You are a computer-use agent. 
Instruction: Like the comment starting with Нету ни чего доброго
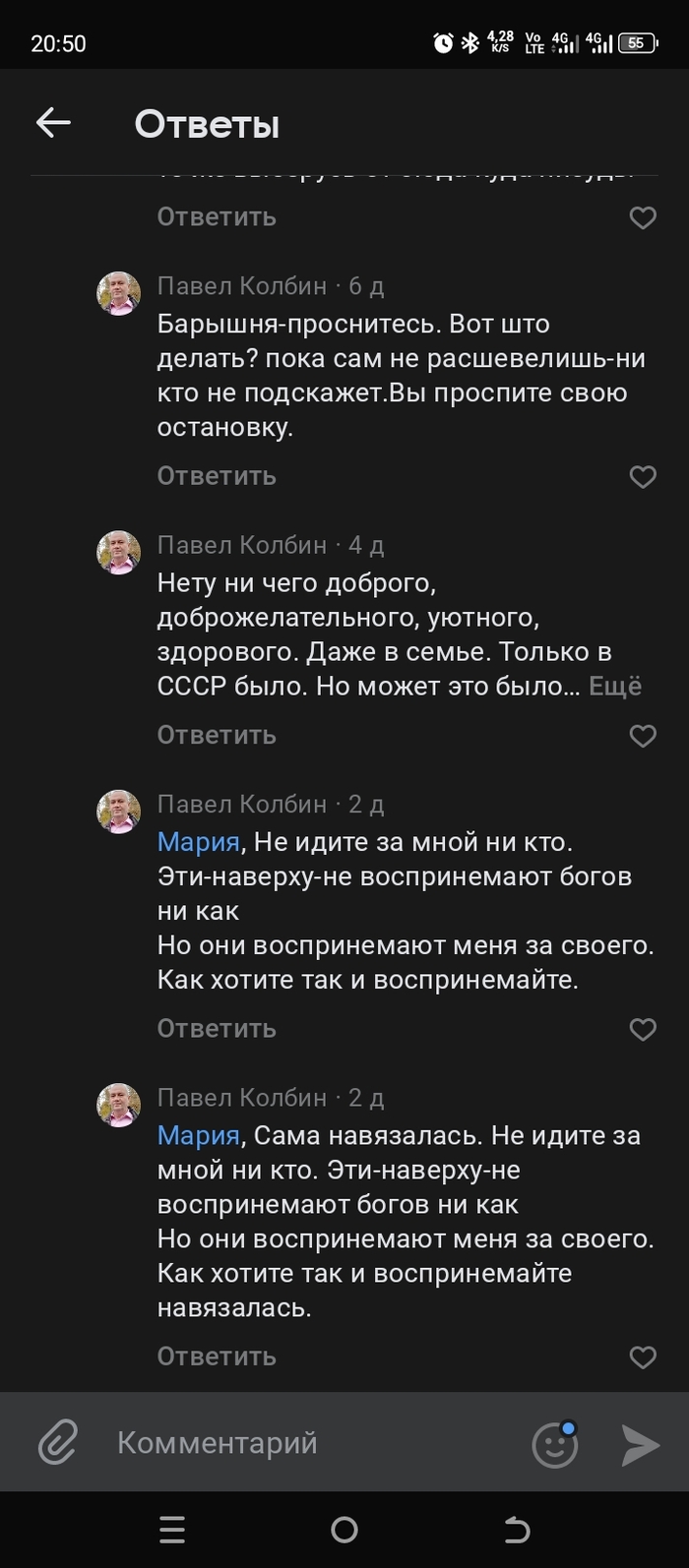point(643,736)
